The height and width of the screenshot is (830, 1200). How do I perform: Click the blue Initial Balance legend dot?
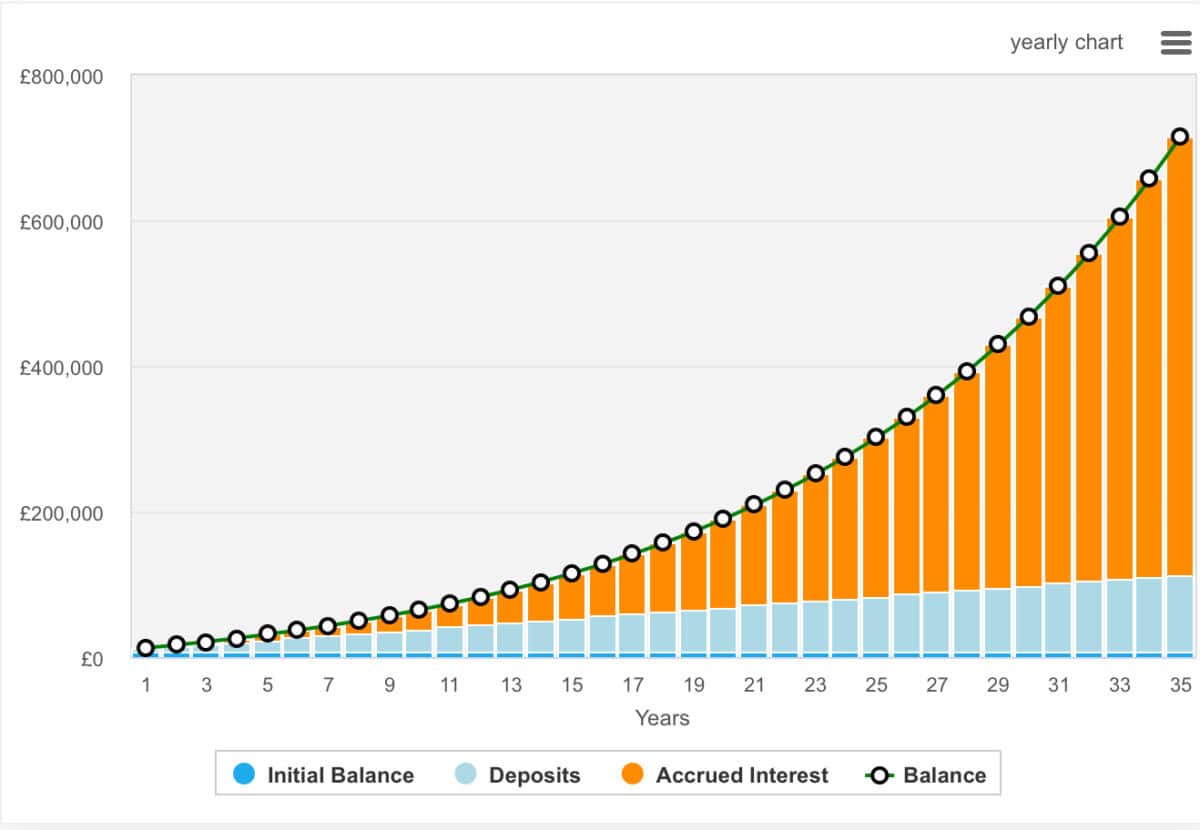[x=243, y=774]
